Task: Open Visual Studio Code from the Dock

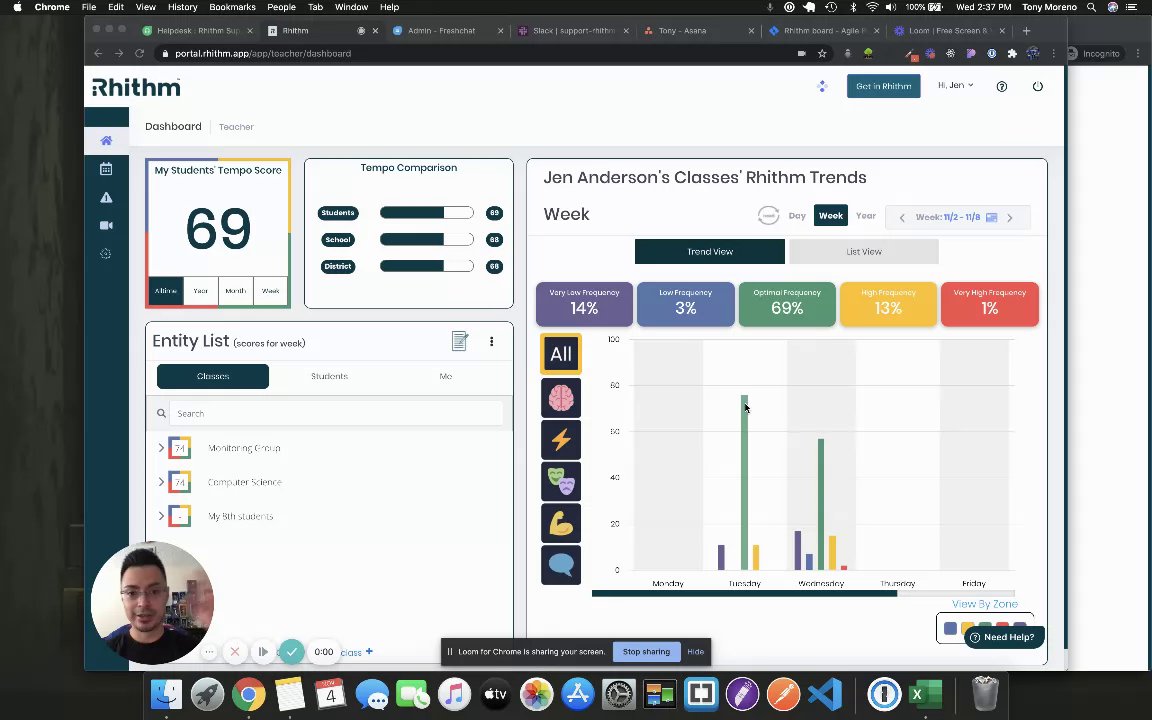Action: pyautogui.click(x=824, y=694)
